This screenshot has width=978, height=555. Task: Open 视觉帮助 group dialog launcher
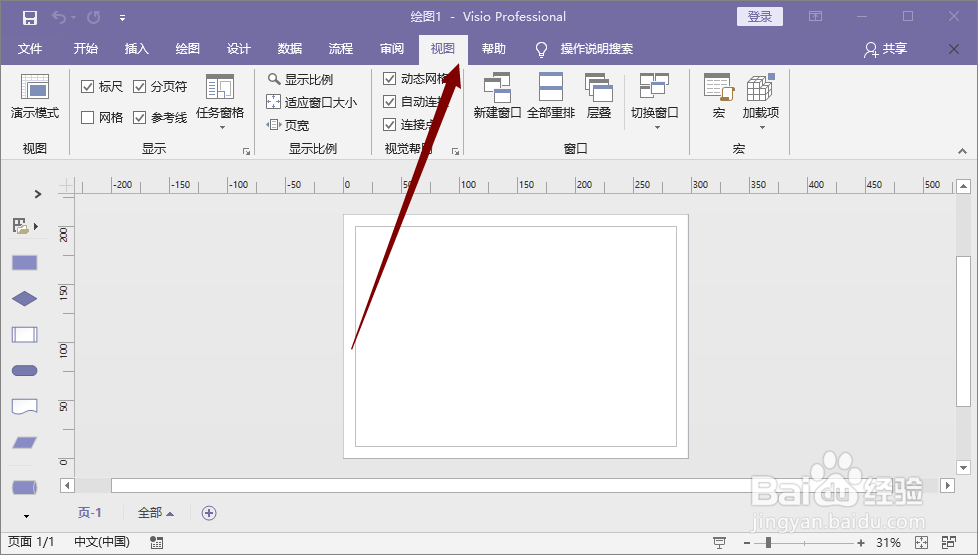click(455, 152)
